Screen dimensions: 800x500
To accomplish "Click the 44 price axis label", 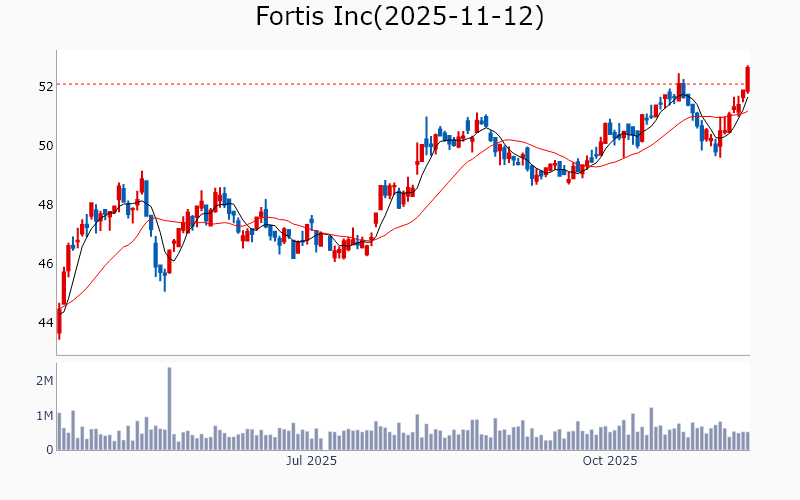I will pyautogui.click(x=45, y=323).
